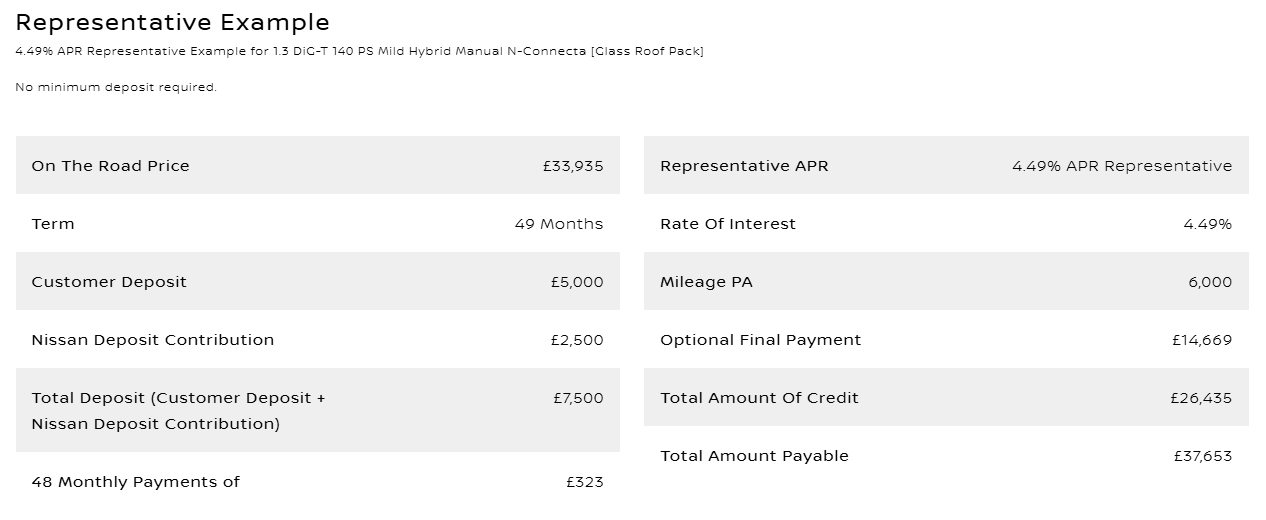The width and height of the screenshot is (1266, 520).
Task: Click the £2,500 contribution value
Action: coord(577,340)
